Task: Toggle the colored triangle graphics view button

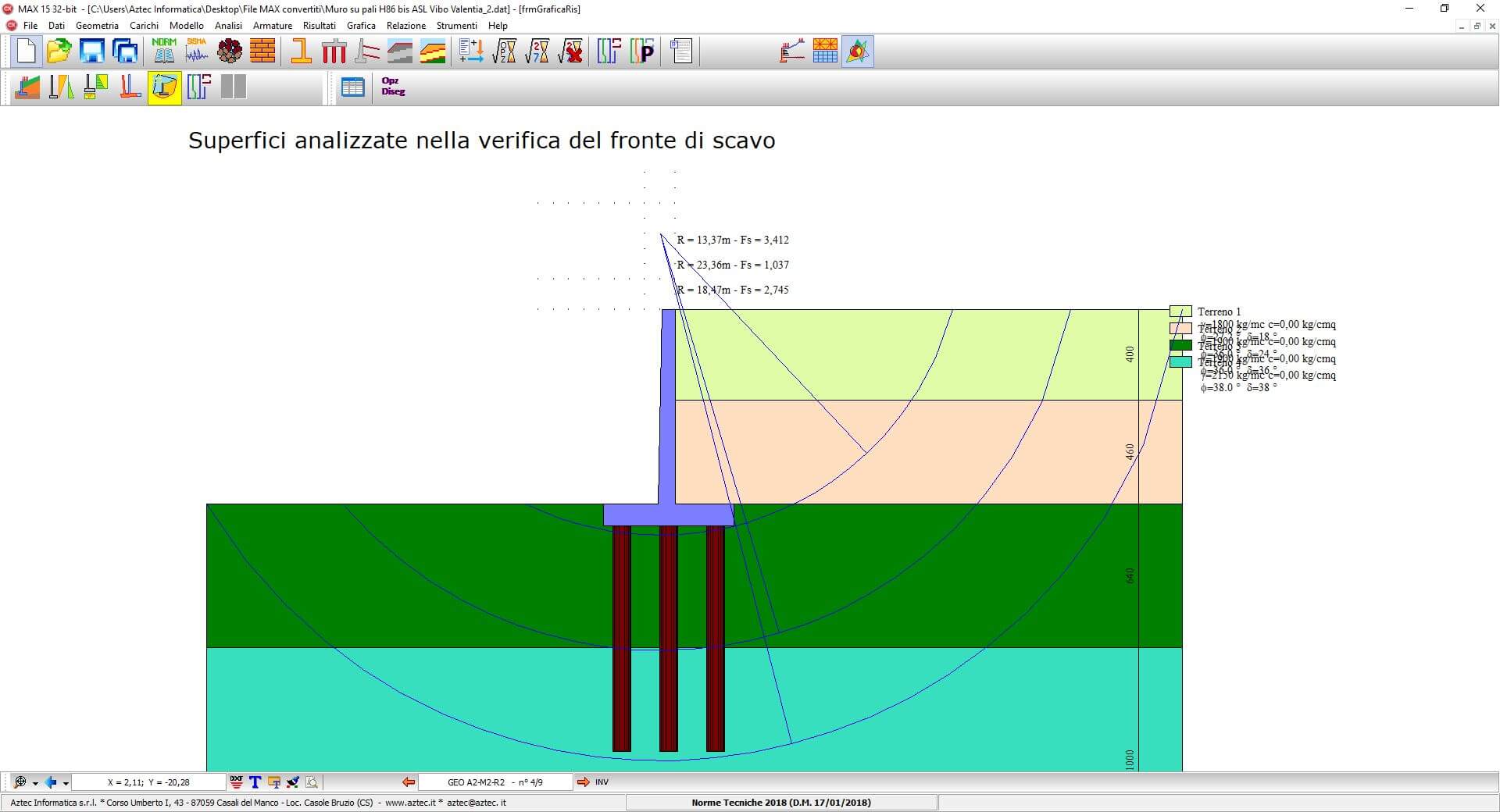Action: click(857, 52)
